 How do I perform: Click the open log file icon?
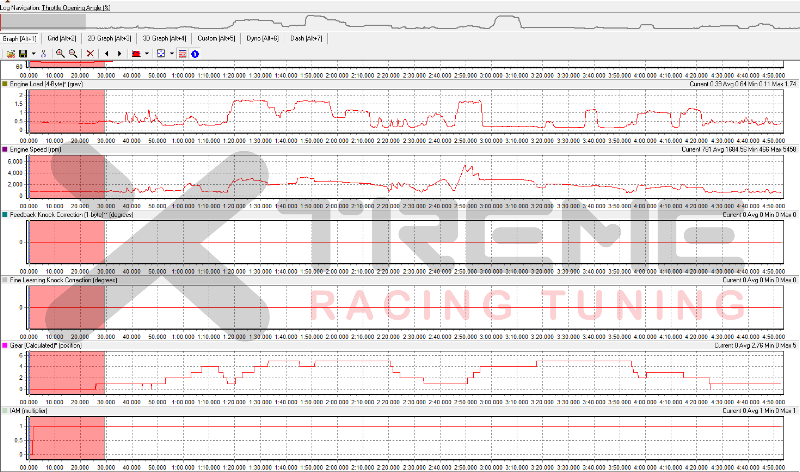(10, 52)
